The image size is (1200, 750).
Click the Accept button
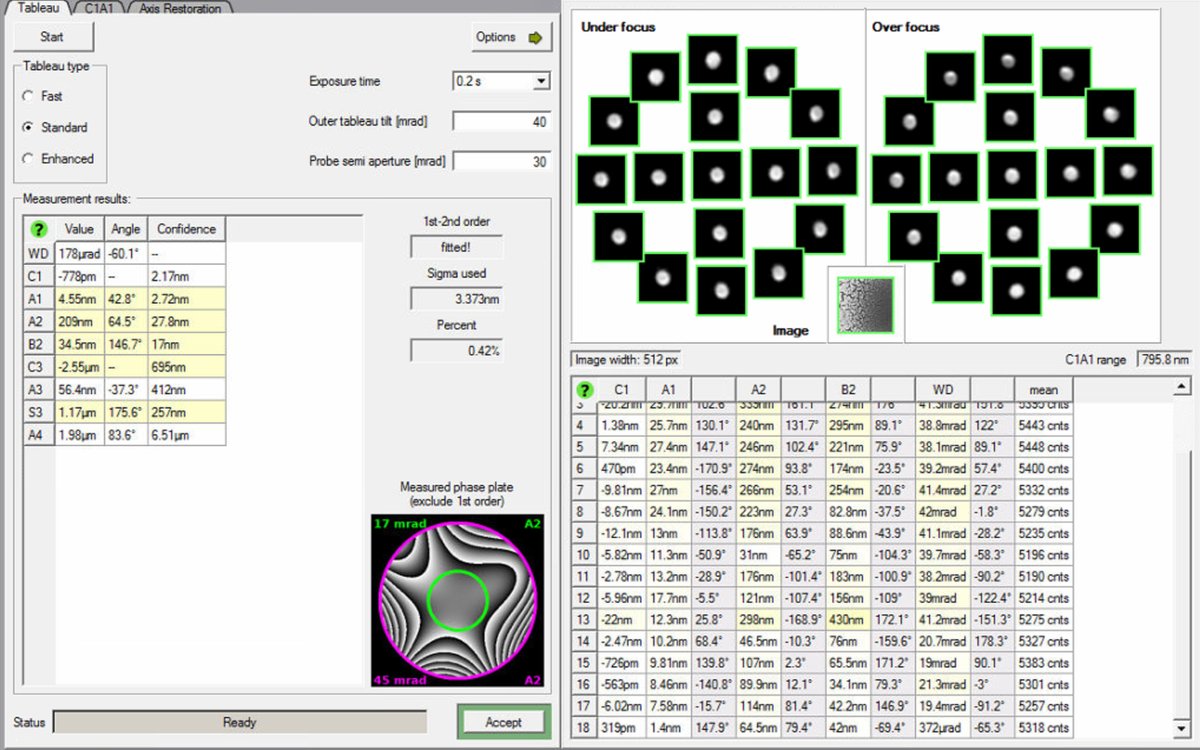click(x=503, y=722)
